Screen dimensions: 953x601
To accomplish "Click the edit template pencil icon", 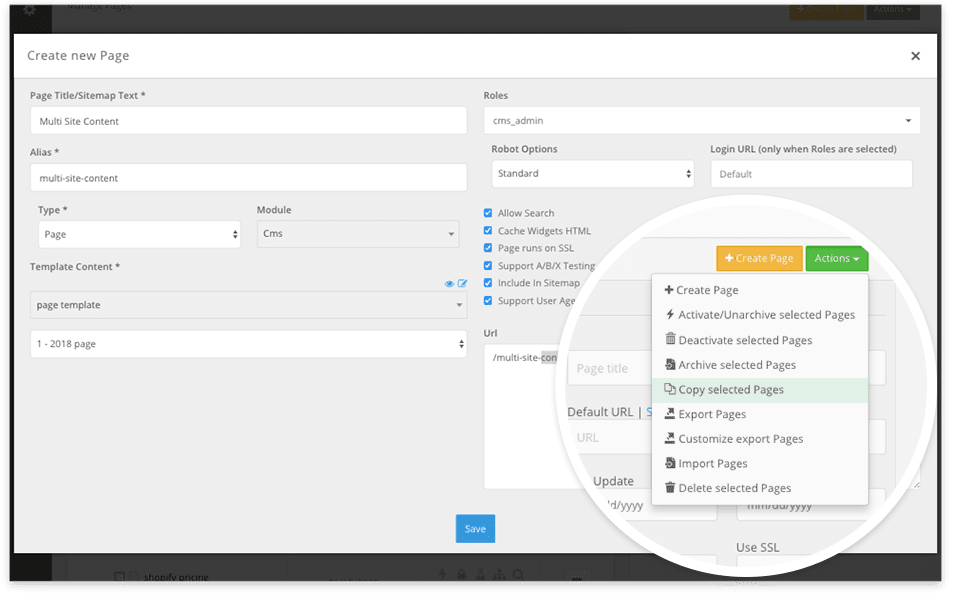I will (x=462, y=284).
